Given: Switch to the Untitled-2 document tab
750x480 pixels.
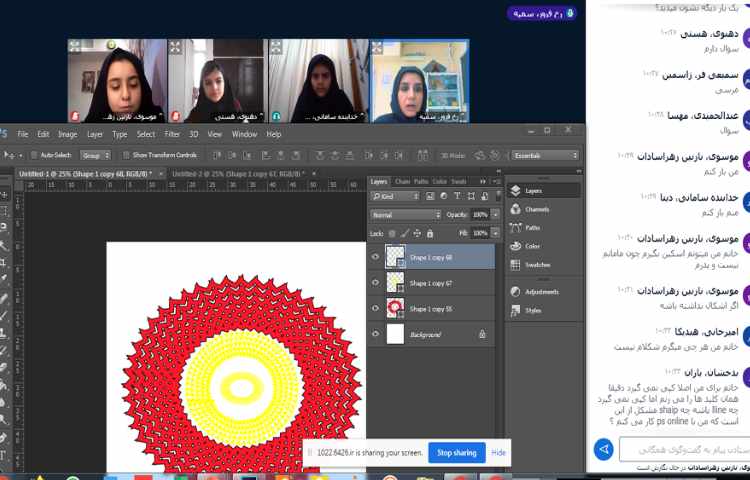Looking at the screenshot, I should tap(238, 174).
